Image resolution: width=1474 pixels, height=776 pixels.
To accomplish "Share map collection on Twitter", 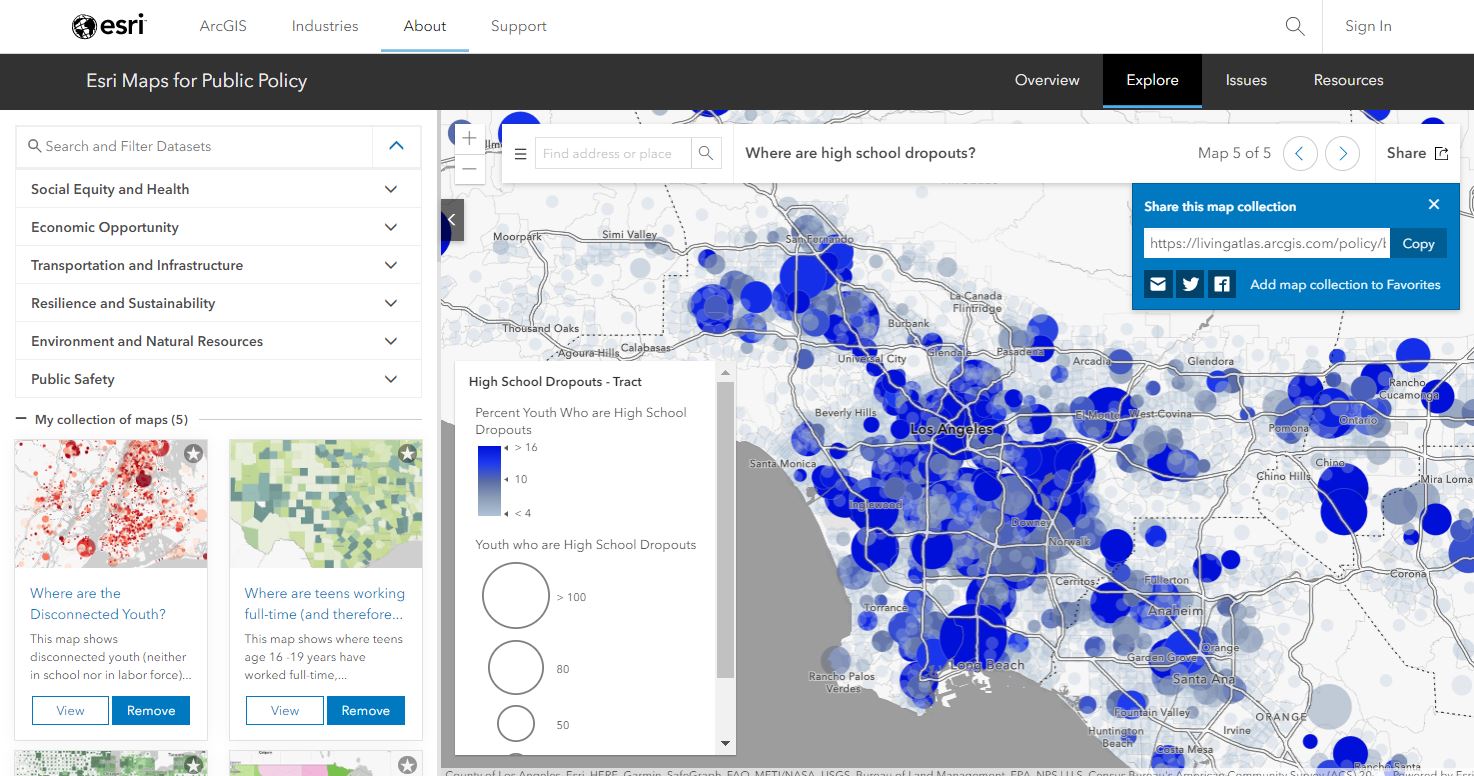I will 1190,284.
